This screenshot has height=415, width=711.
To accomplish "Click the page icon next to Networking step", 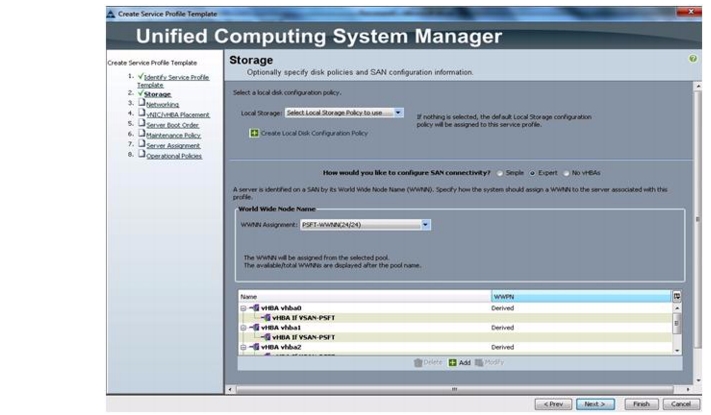I will 141,103.
